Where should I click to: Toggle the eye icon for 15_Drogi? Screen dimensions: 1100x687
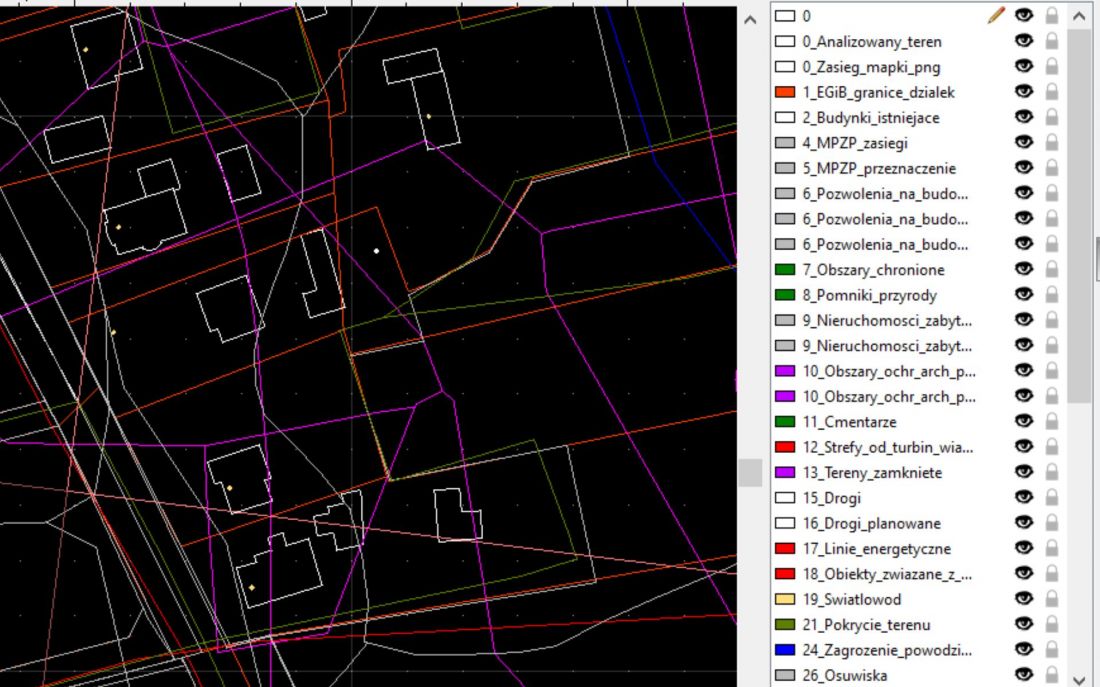pos(1024,498)
